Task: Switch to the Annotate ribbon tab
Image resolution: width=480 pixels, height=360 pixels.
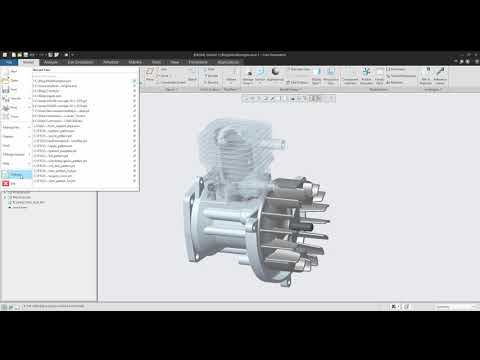Action: 111,62
